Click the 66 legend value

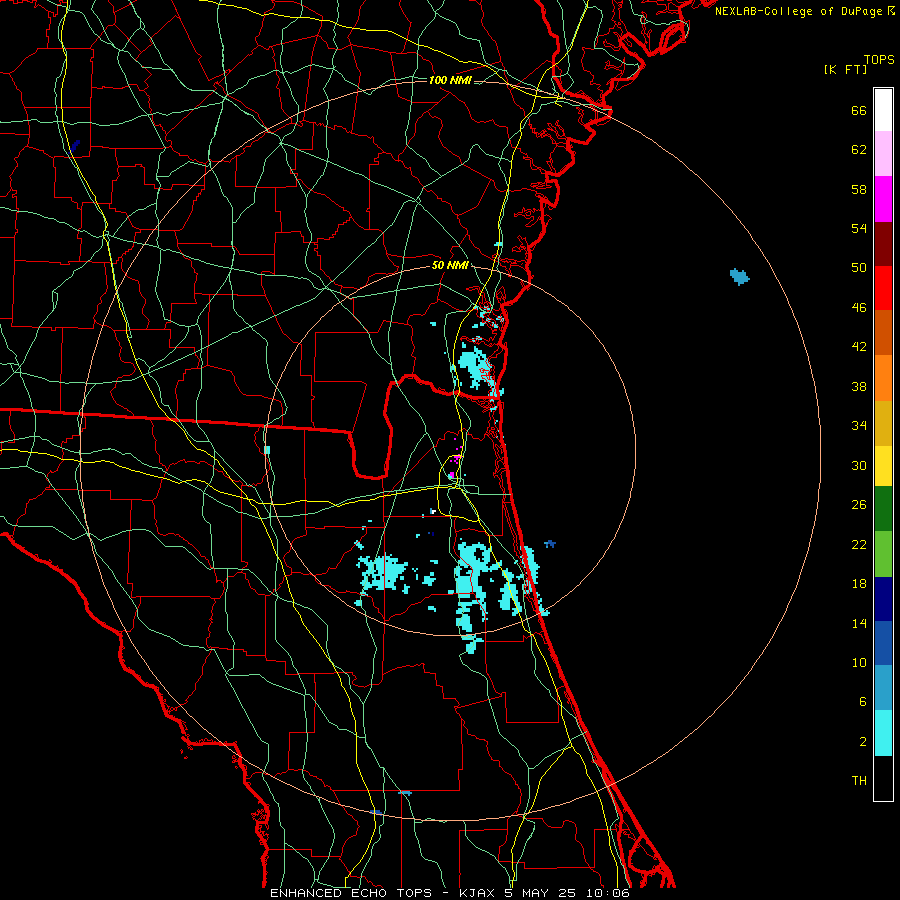(859, 111)
